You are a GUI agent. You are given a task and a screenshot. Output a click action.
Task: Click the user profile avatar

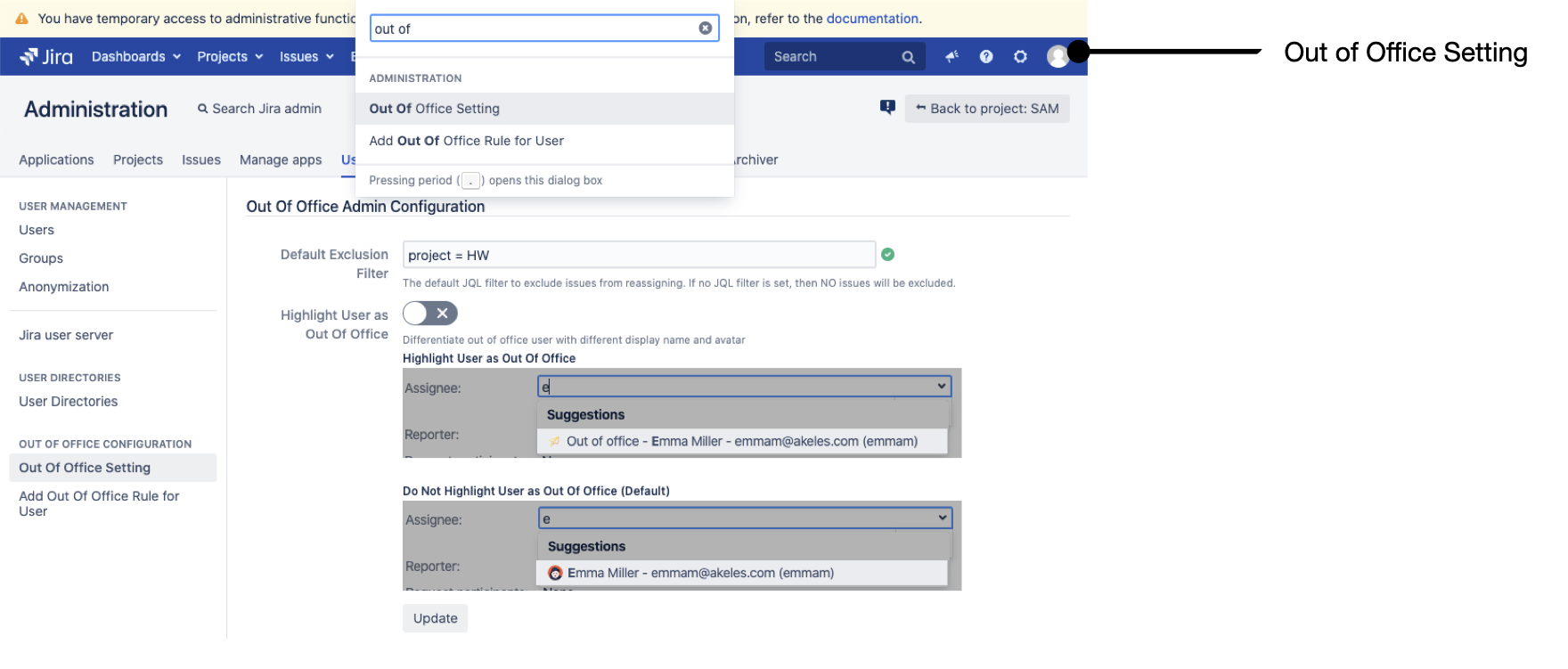click(1057, 57)
